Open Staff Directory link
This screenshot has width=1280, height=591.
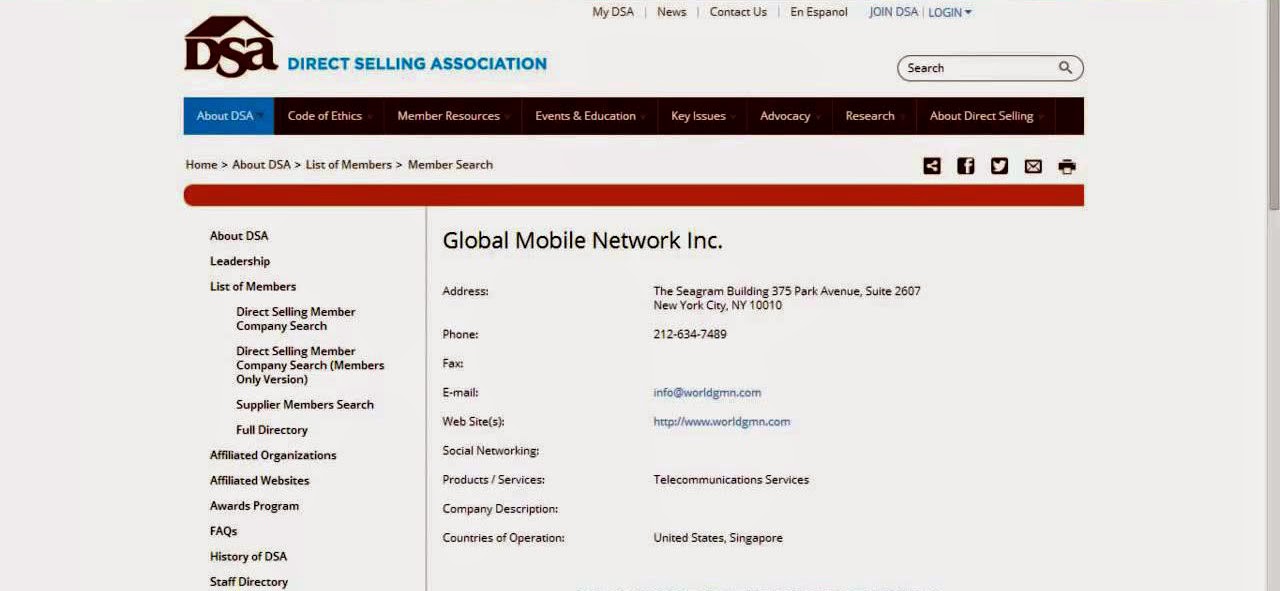[249, 582]
